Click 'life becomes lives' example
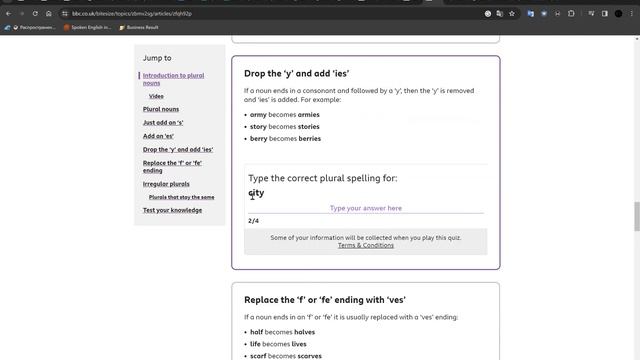 [278, 344]
